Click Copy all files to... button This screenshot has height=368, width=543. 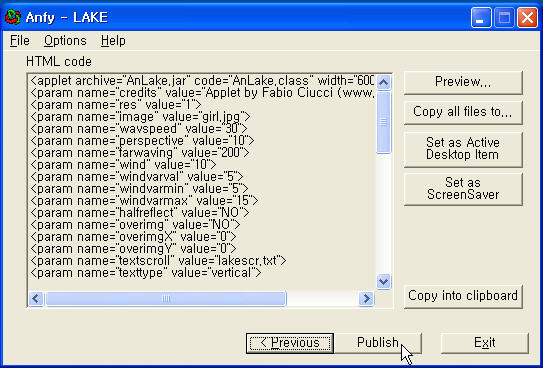coord(463,112)
